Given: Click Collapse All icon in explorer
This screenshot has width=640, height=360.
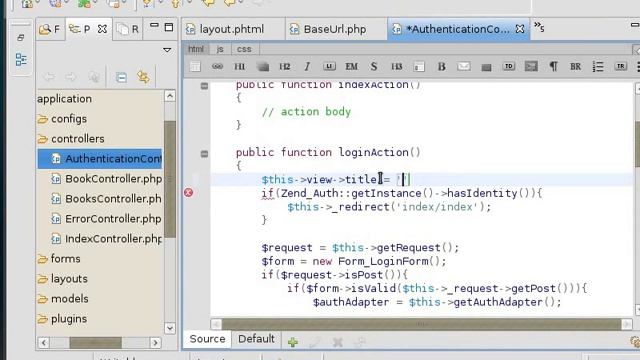Looking at the screenshot, I should [121, 77].
